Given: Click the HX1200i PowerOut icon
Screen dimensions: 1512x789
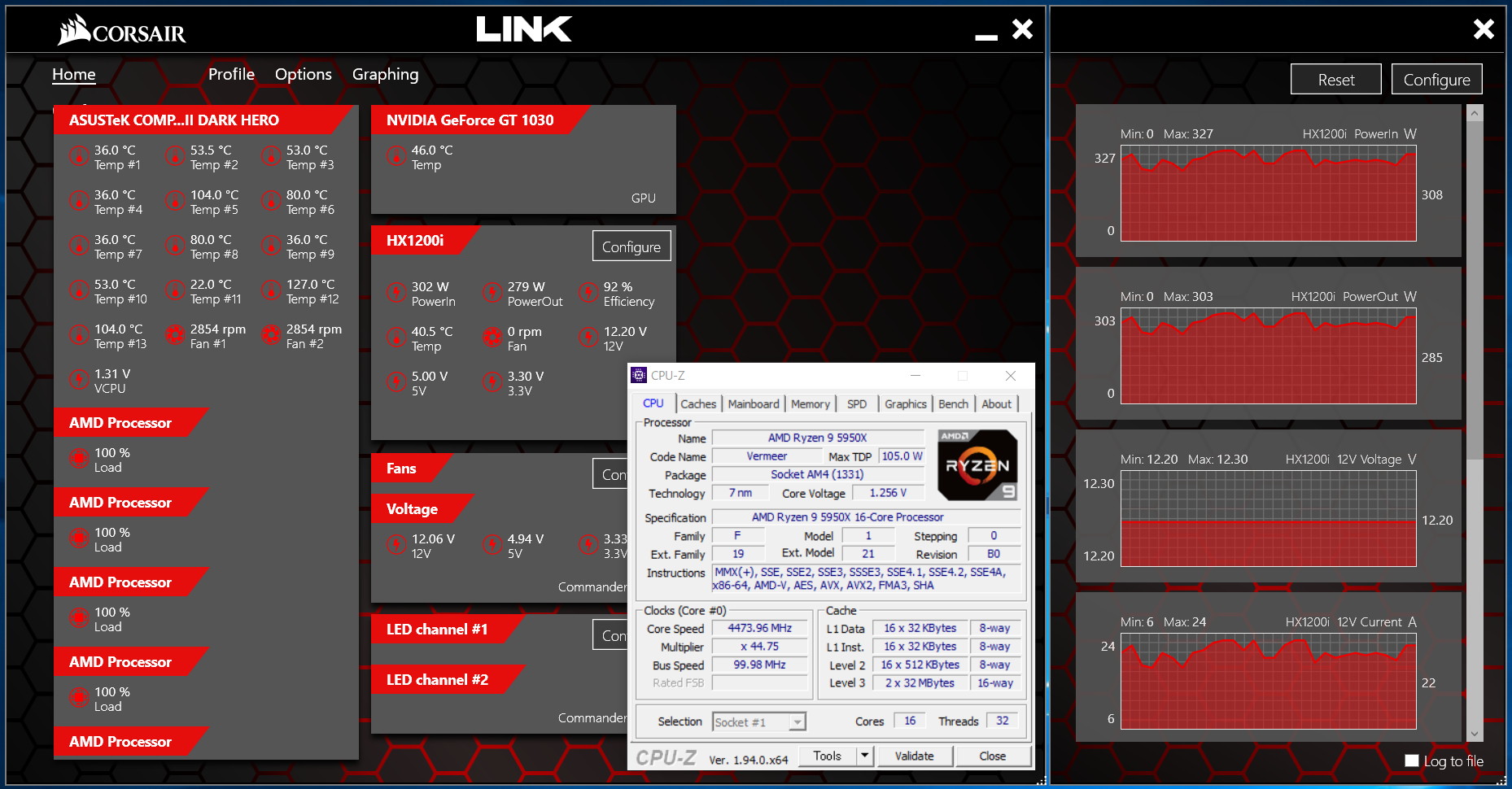Looking at the screenshot, I should [x=492, y=293].
